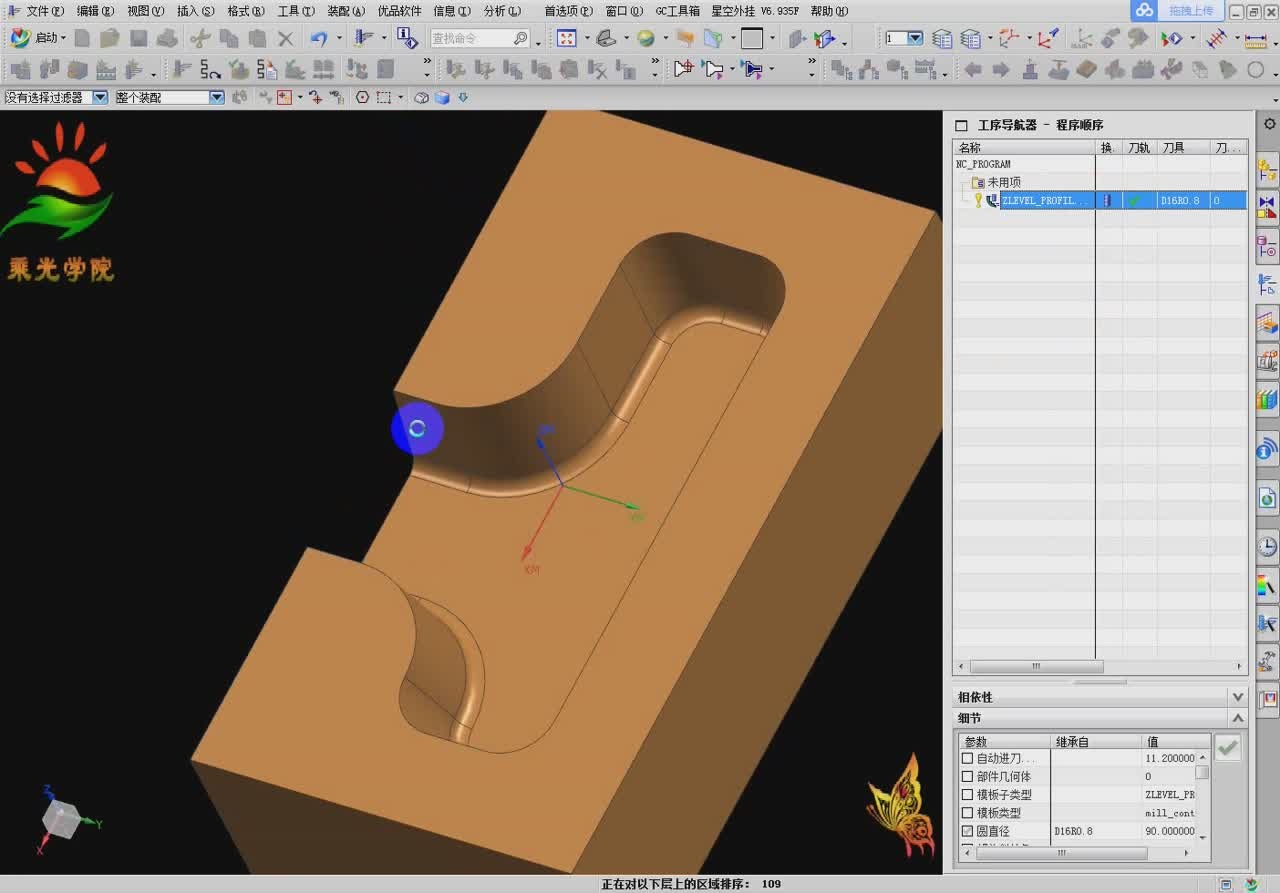The height and width of the screenshot is (893, 1280).
Task: Toggle the 模板类型 parameter checkbox
Action: [967, 813]
